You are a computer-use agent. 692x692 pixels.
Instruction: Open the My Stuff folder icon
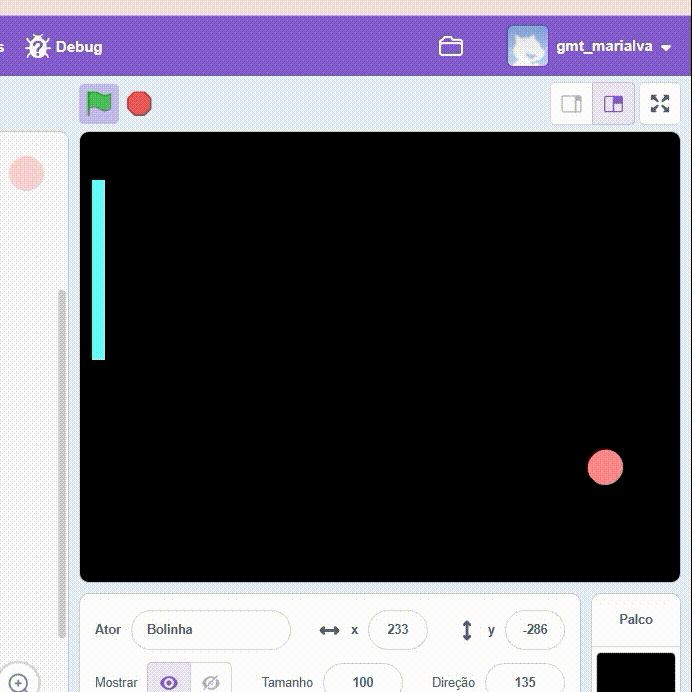(451, 46)
